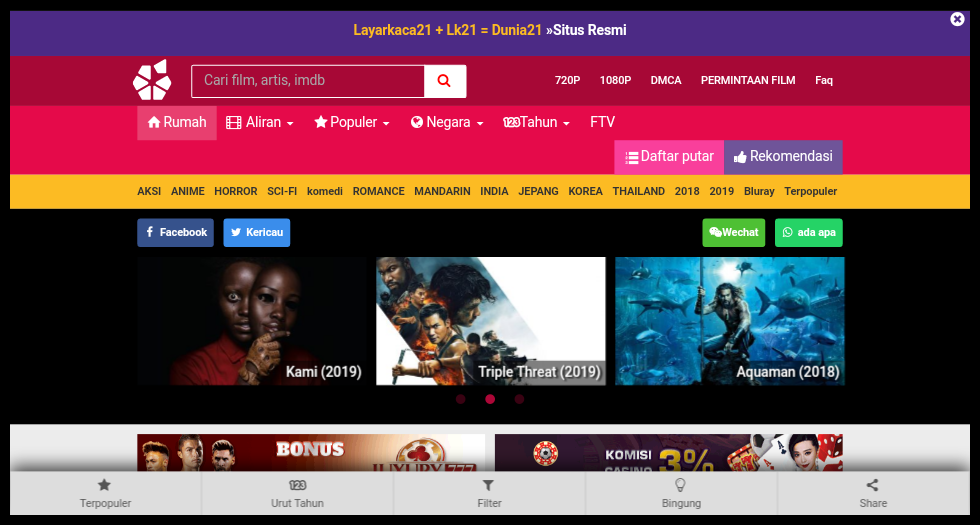
Task: Click the site logo icon
Action: pos(152,80)
